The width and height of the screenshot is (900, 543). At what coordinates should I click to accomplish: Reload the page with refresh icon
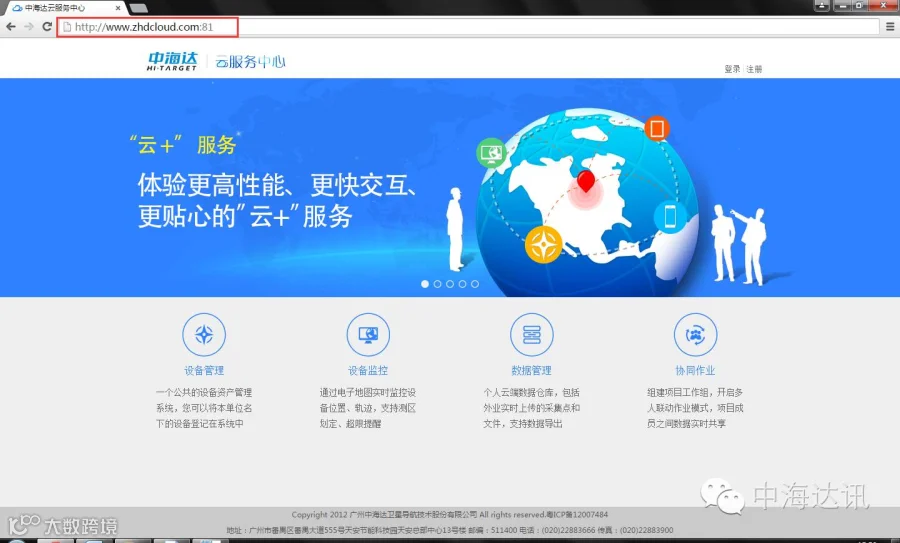[47, 26]
